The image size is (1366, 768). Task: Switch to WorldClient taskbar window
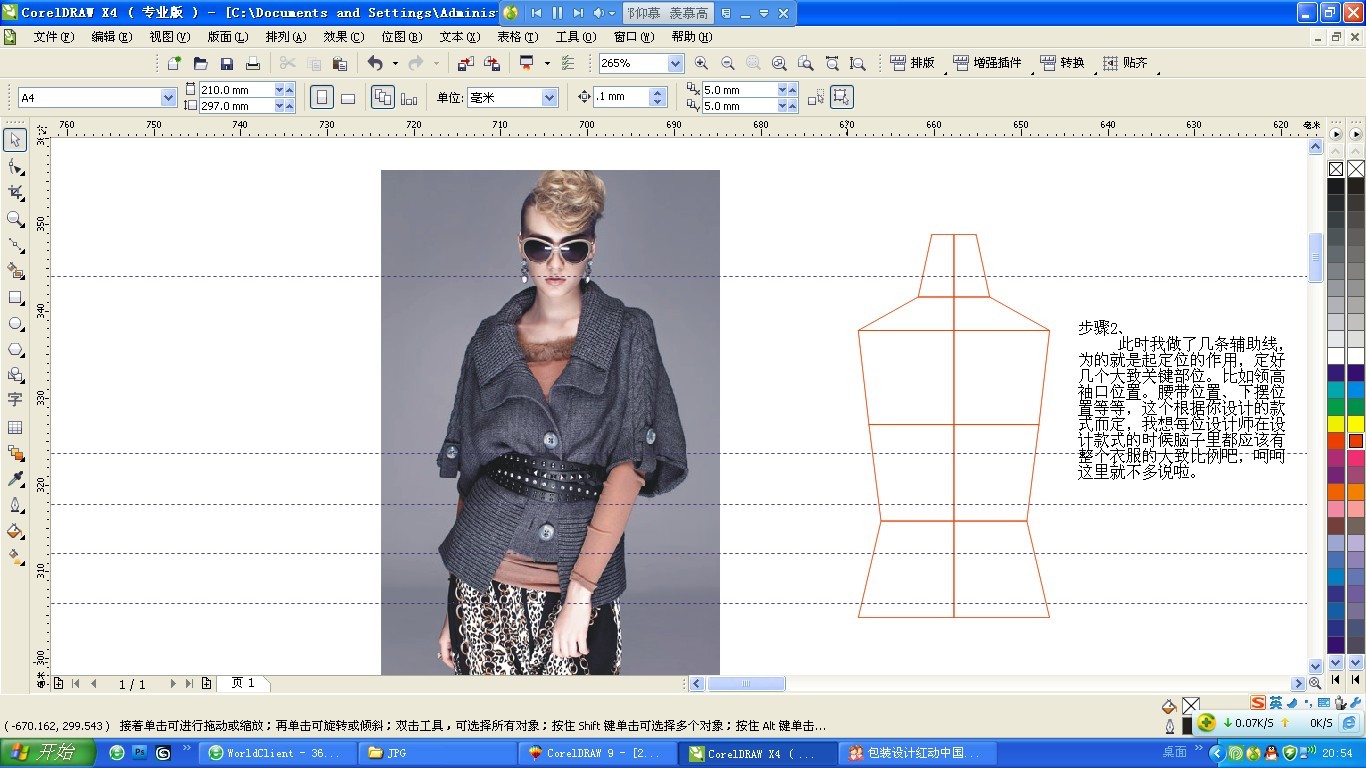pos(275,753)
